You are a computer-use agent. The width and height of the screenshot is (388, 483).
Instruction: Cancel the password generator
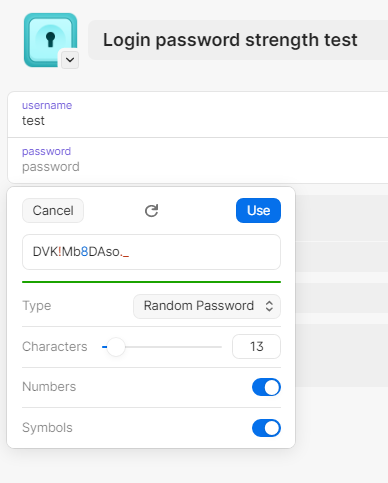(53, 211)
